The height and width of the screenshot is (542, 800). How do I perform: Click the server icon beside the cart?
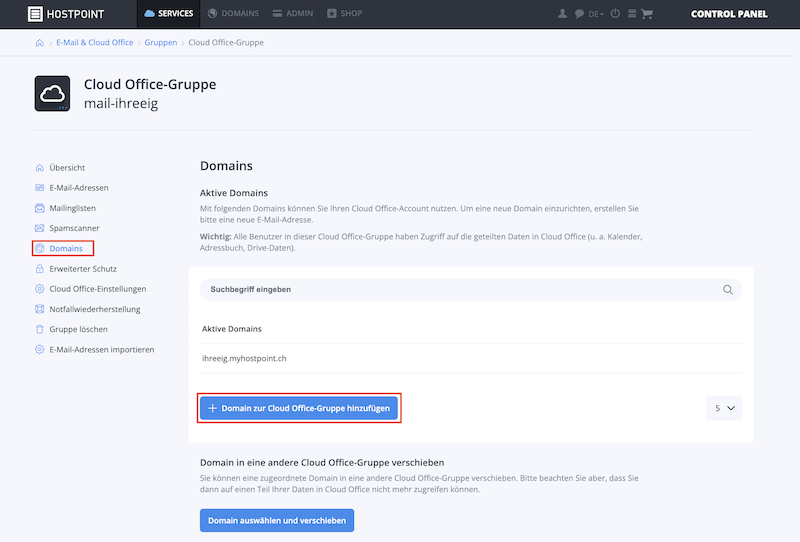[632, 14]
